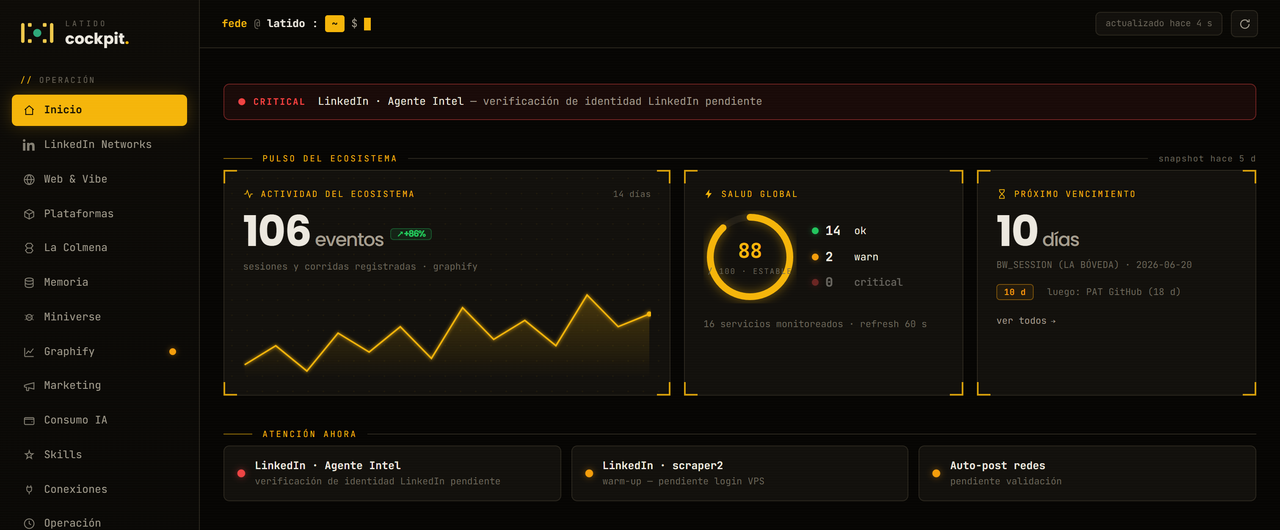Click the 'fede' username in prompt
1280x530 pixels.
coord(234,24)
